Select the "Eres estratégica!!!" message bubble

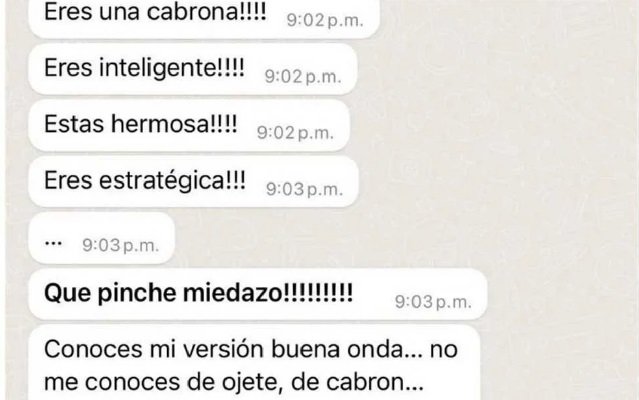pyautogui.click(x=193, y=181)
